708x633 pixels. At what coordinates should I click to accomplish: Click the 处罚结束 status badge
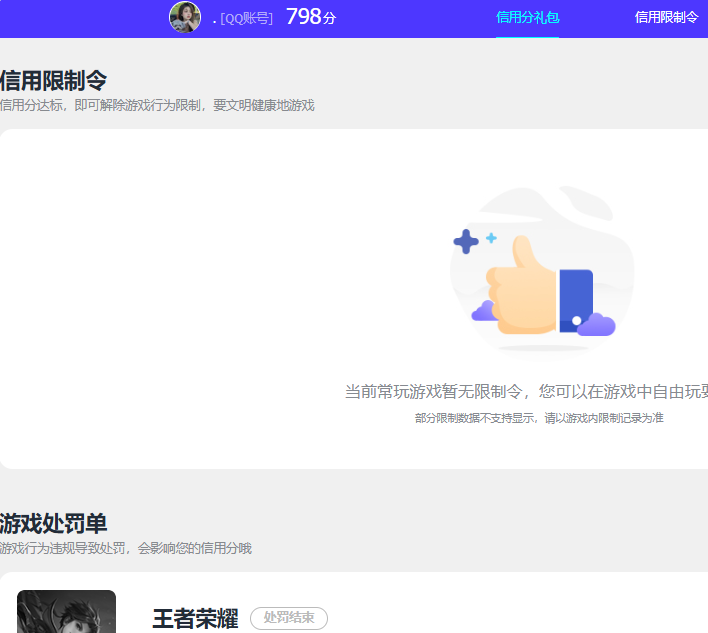289,618
